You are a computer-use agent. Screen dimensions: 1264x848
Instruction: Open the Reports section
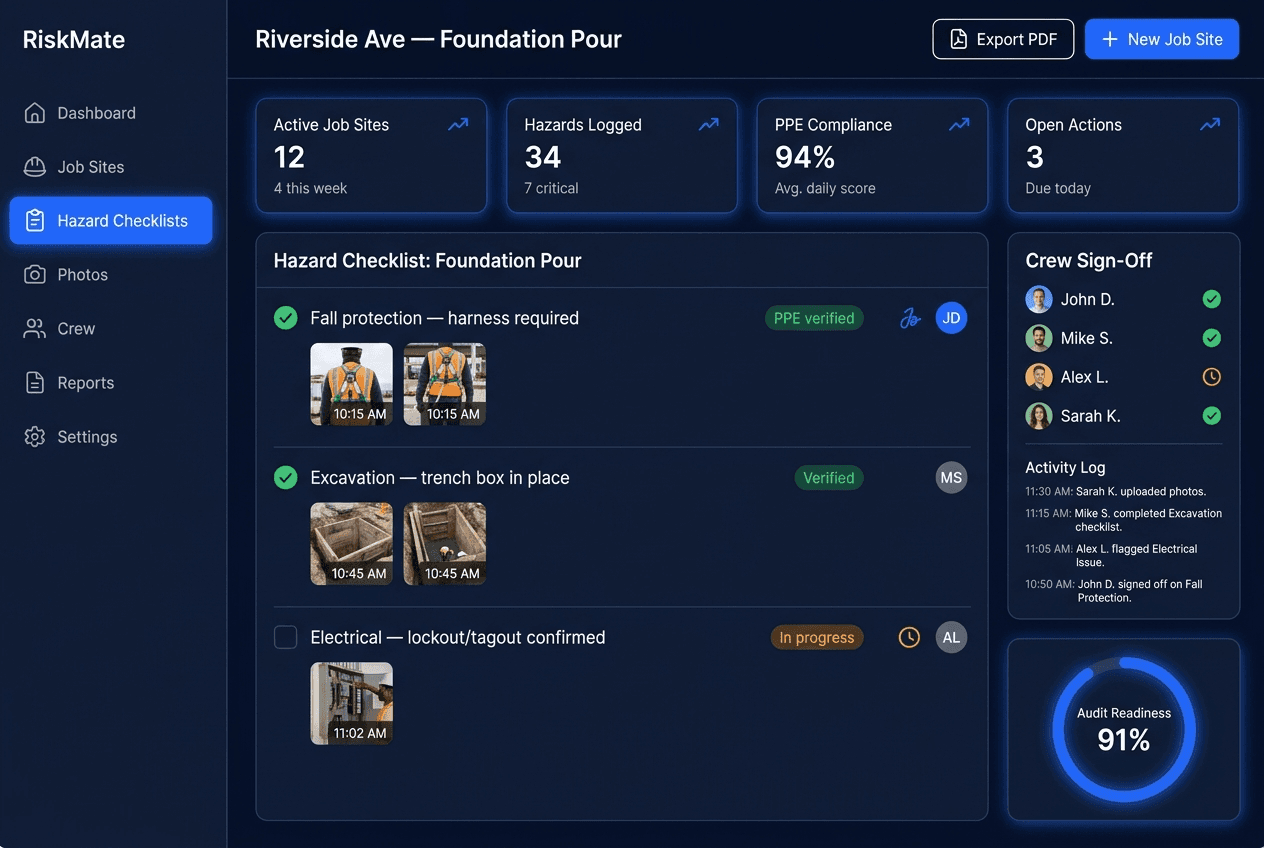(111, 383)
